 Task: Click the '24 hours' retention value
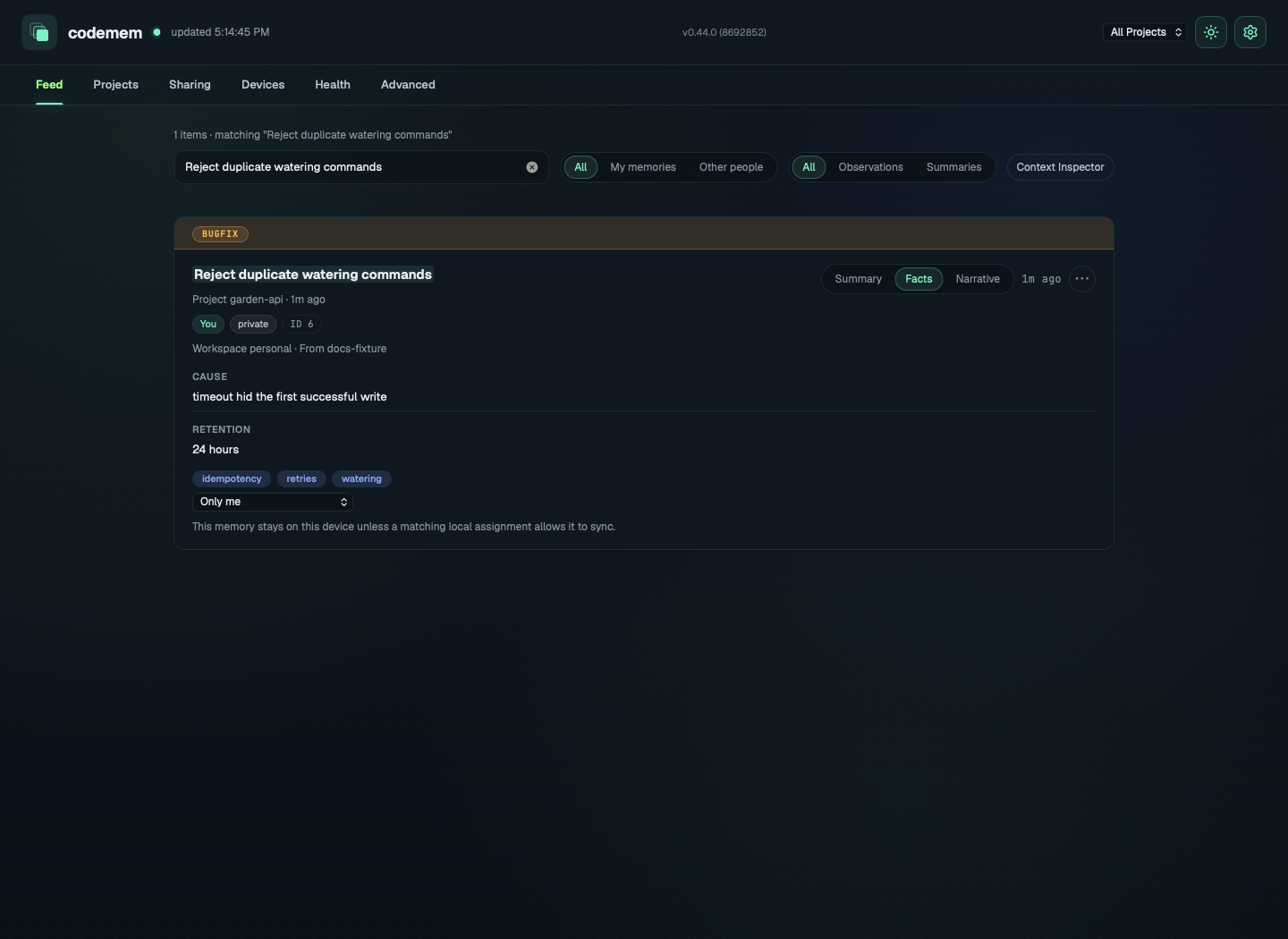click(x=216, y=450)
